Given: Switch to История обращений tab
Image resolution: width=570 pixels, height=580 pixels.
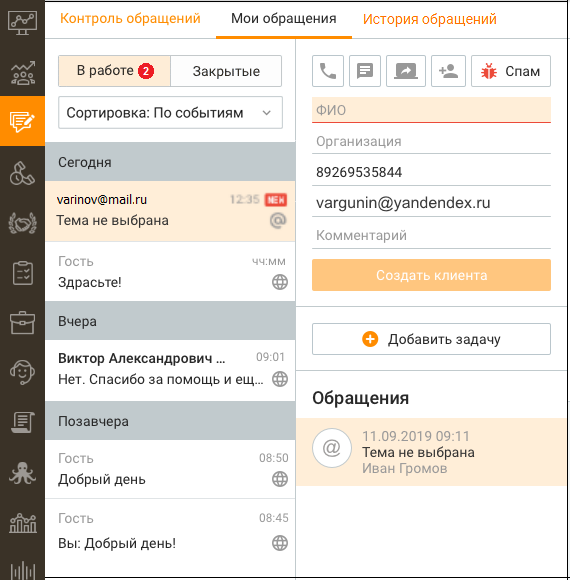Looking at the screenshot, I should pyautogui.click(x=429, y=19).
